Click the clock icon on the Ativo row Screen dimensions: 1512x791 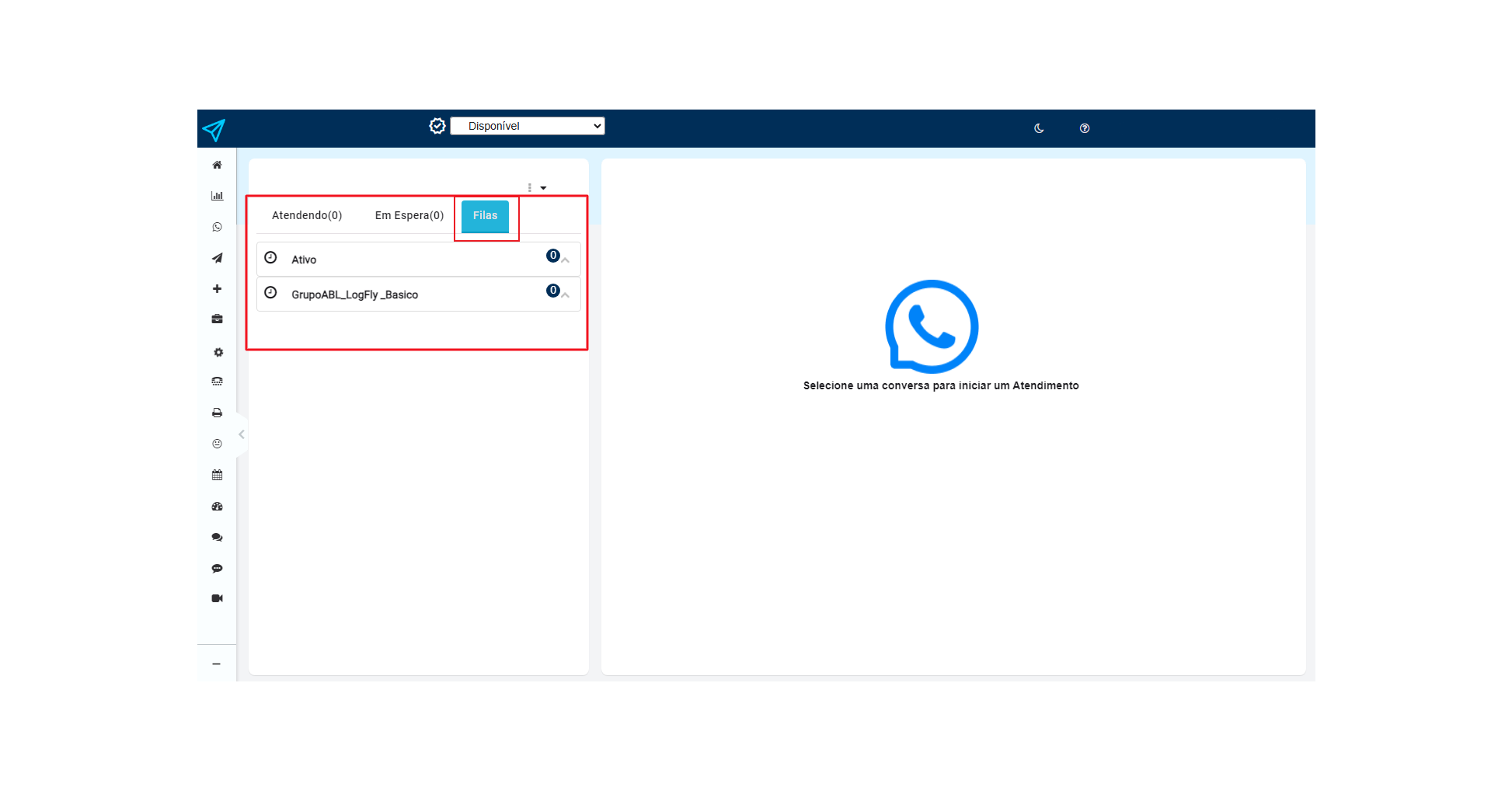click(x=270, y=257)
